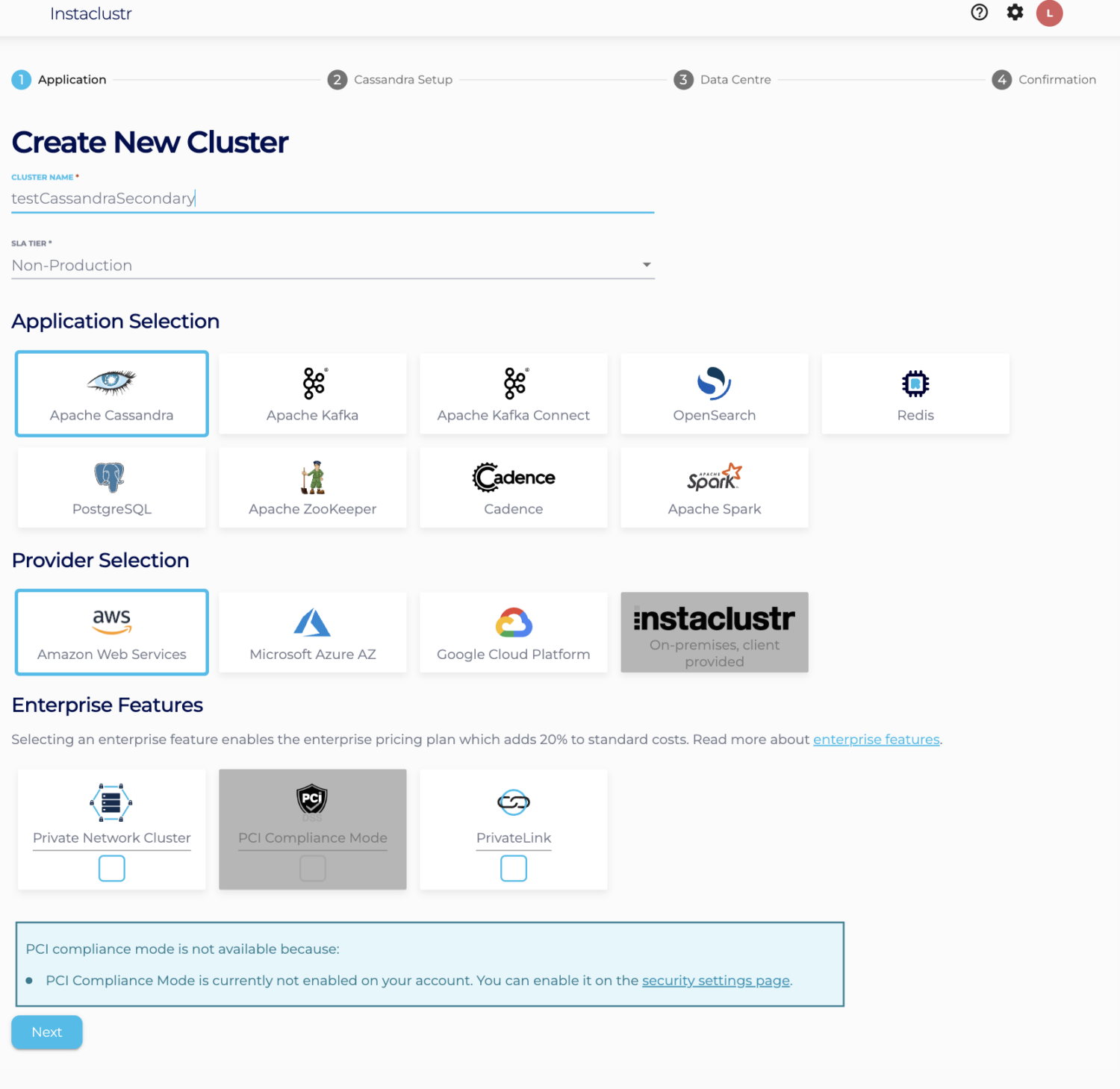Enable the Private Network Cluster checkbox

(x=111, y=868)
